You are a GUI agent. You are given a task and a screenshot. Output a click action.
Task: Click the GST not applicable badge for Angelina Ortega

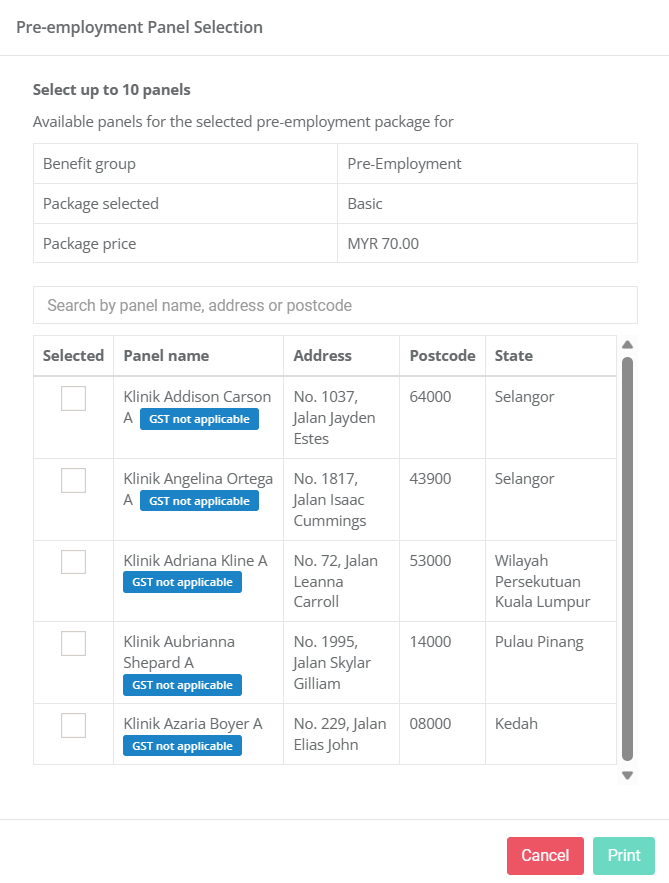pos(199,501)
